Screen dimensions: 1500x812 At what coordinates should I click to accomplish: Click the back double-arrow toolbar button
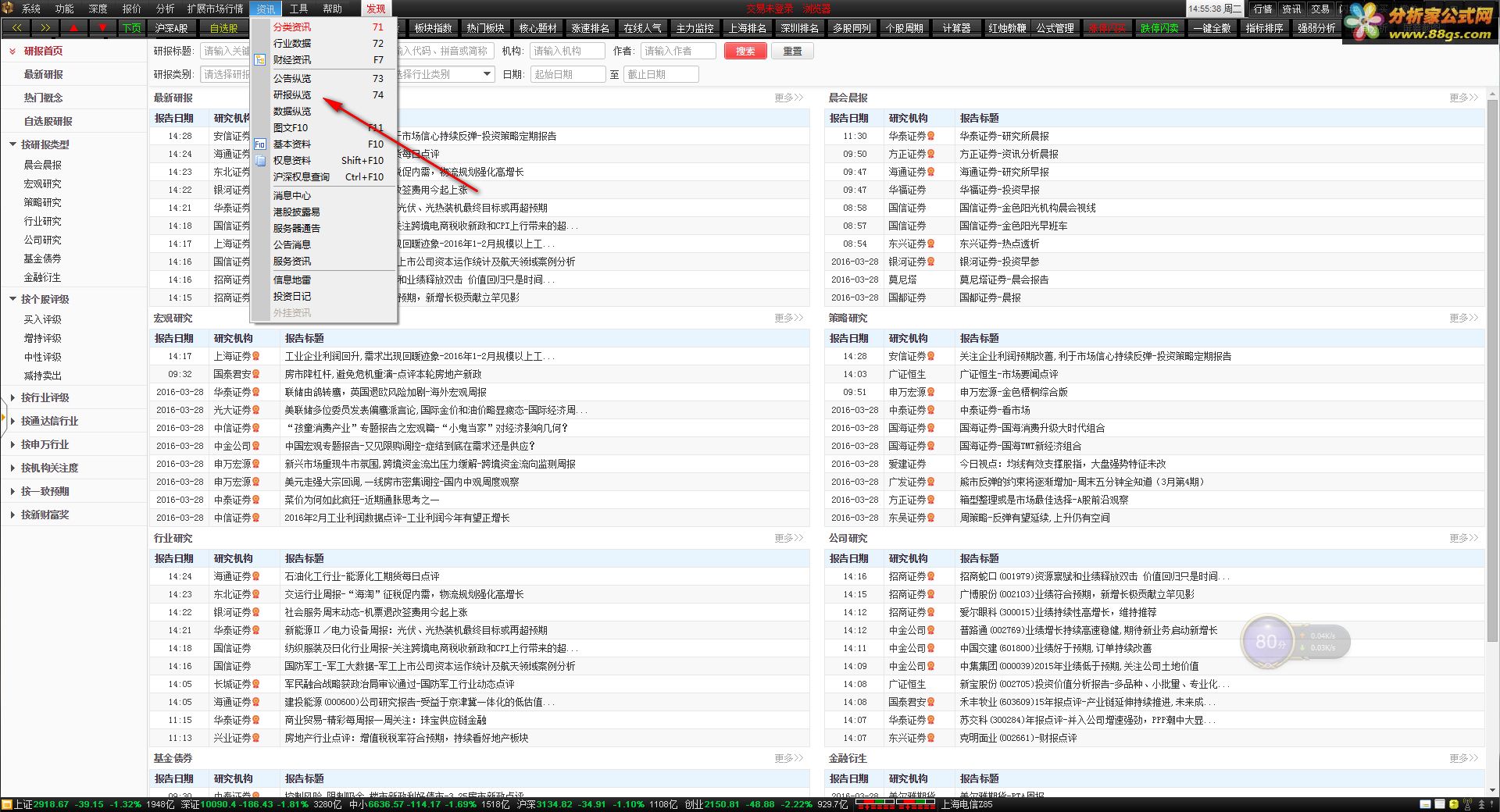pyautogui.click(x=17, y=27)
